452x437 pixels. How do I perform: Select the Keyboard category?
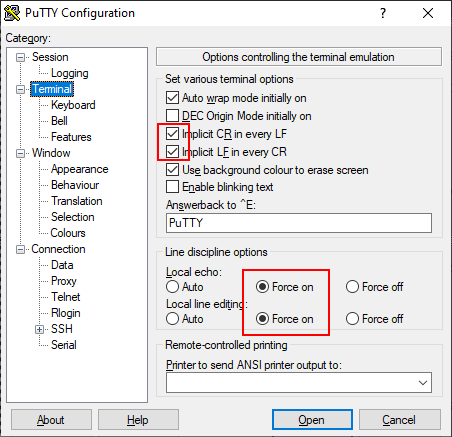(73, 105)
